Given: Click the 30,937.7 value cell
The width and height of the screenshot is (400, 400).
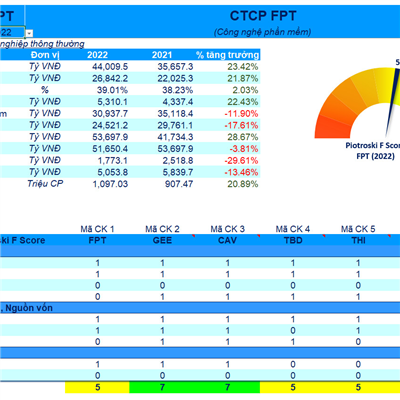Looking at the screenshot, I should pyautogui.click(x=110, y=114).
